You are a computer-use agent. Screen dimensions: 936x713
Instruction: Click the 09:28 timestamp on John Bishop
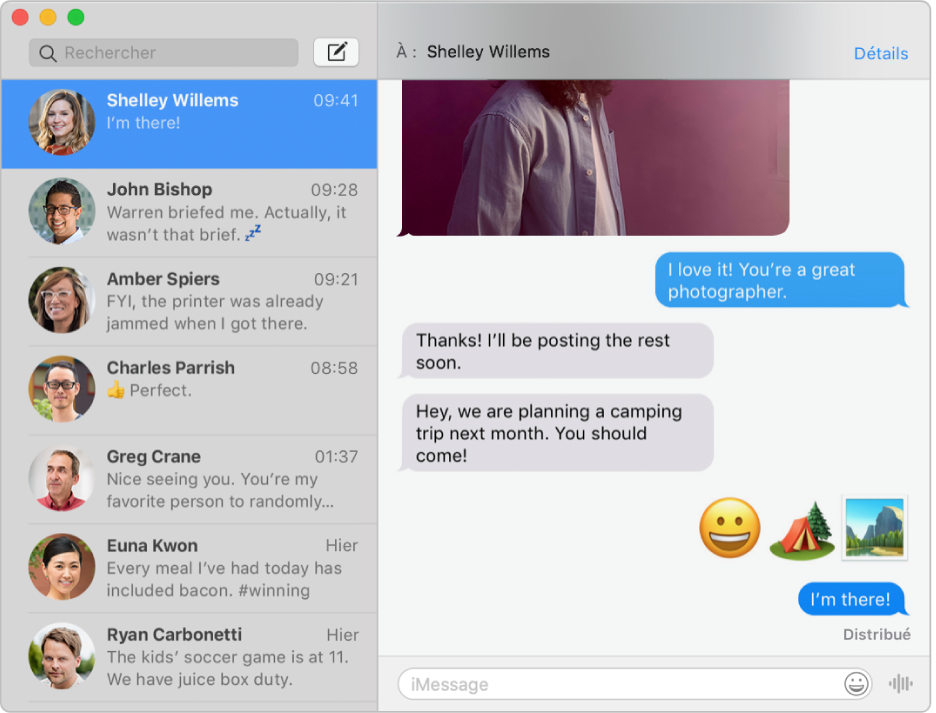pos(334,190)
